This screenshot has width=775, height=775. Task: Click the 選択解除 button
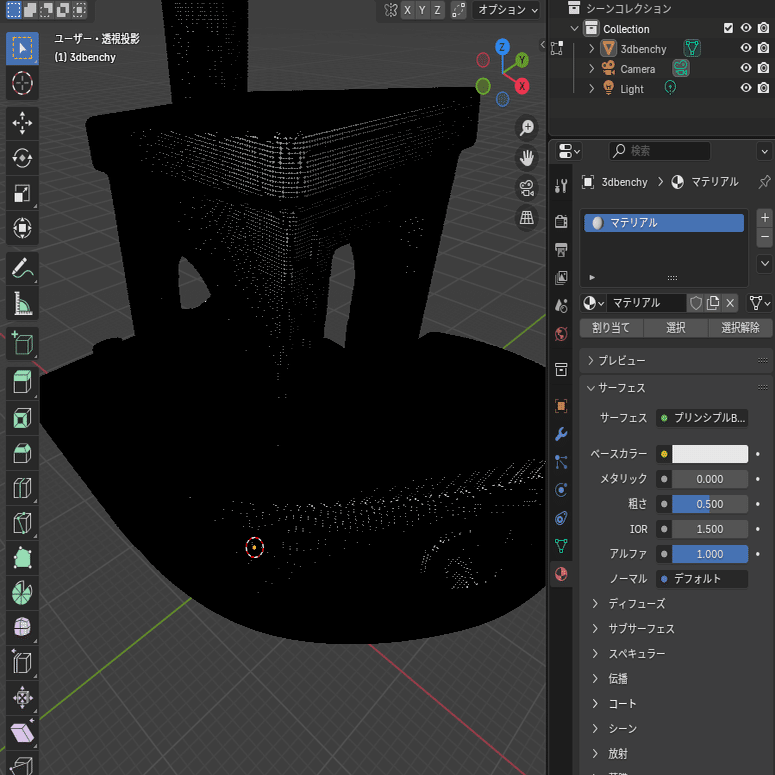coord(740,328)
